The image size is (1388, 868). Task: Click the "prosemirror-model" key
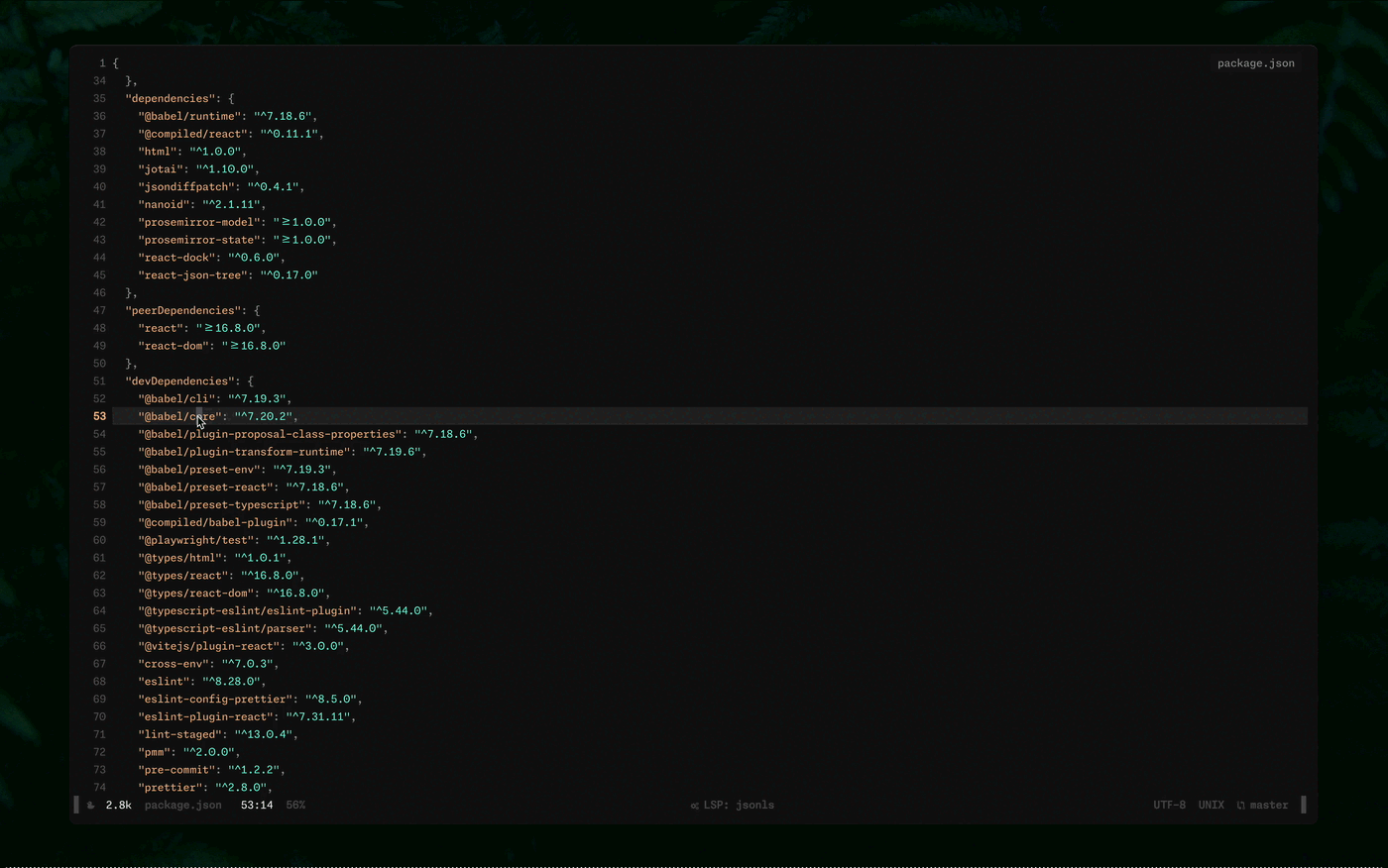[199, 223]
